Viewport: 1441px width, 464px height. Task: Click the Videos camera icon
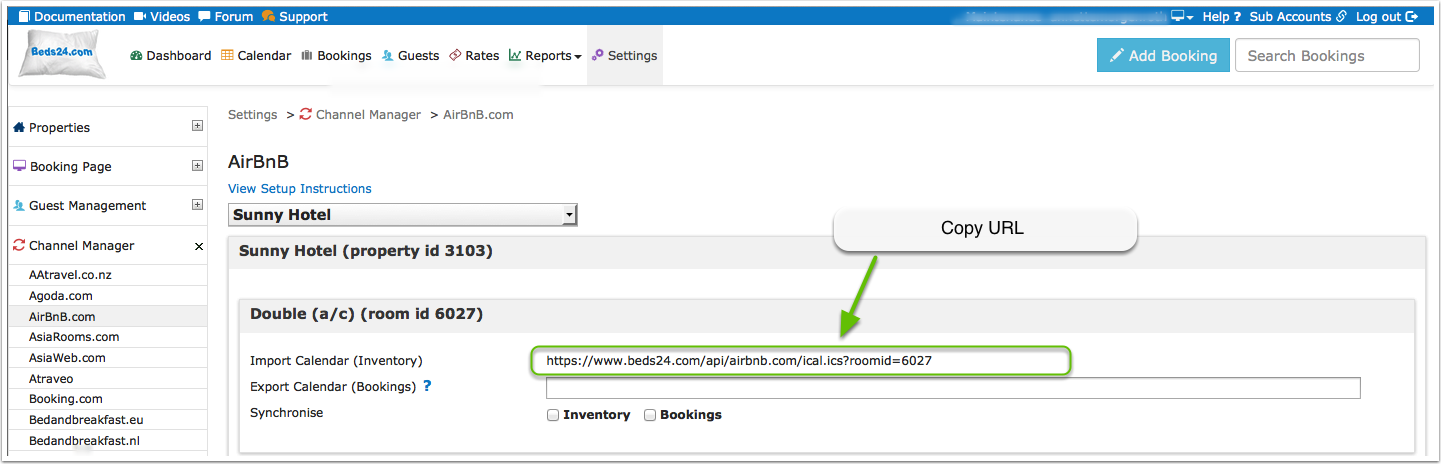point(140,16)
